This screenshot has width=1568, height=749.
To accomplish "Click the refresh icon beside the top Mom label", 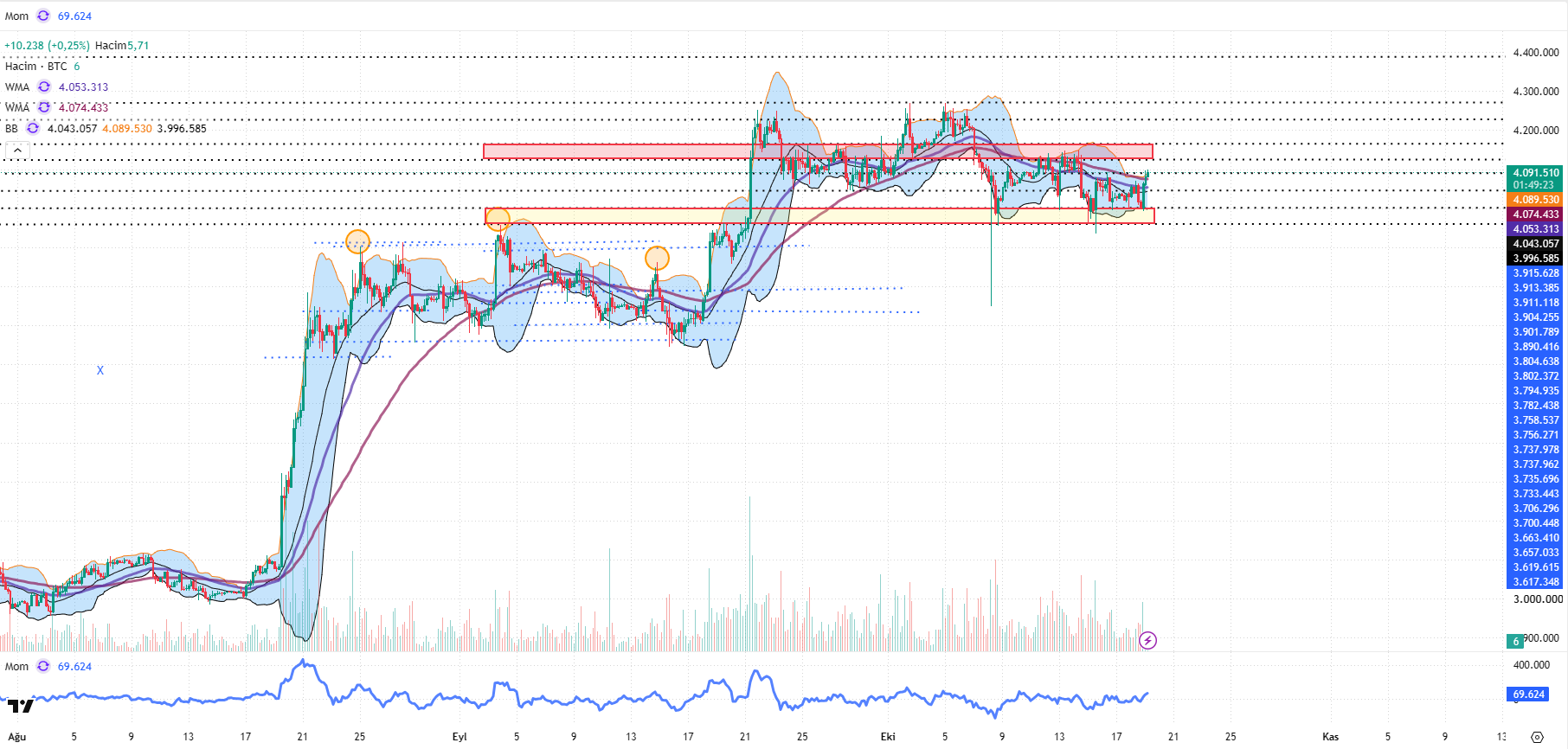I will click(43, 16).
